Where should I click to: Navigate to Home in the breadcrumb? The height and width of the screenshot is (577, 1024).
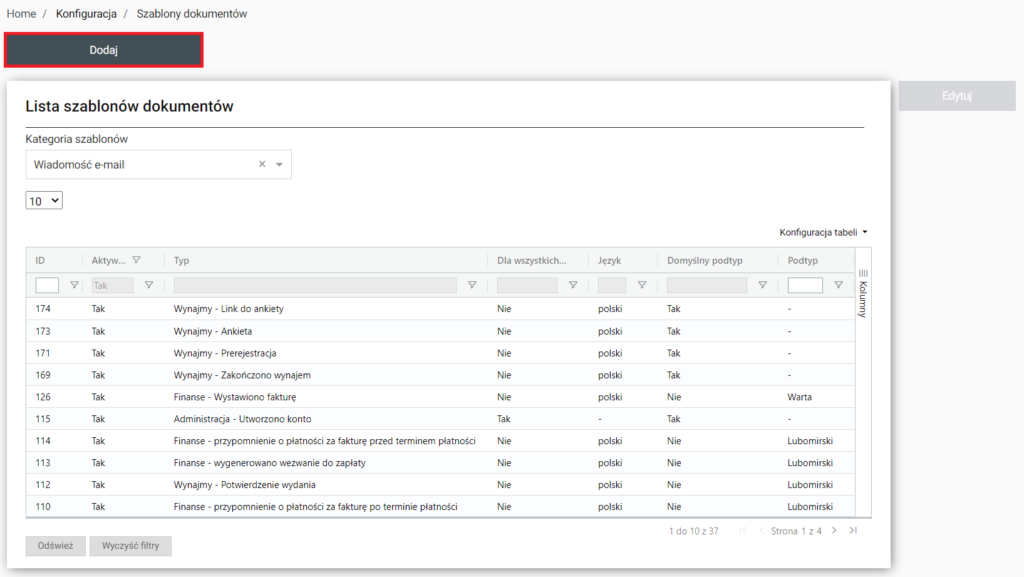tap(21, 14)
